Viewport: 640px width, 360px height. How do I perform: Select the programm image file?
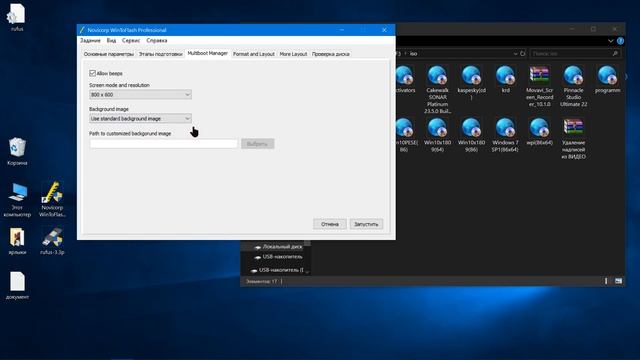607,80
